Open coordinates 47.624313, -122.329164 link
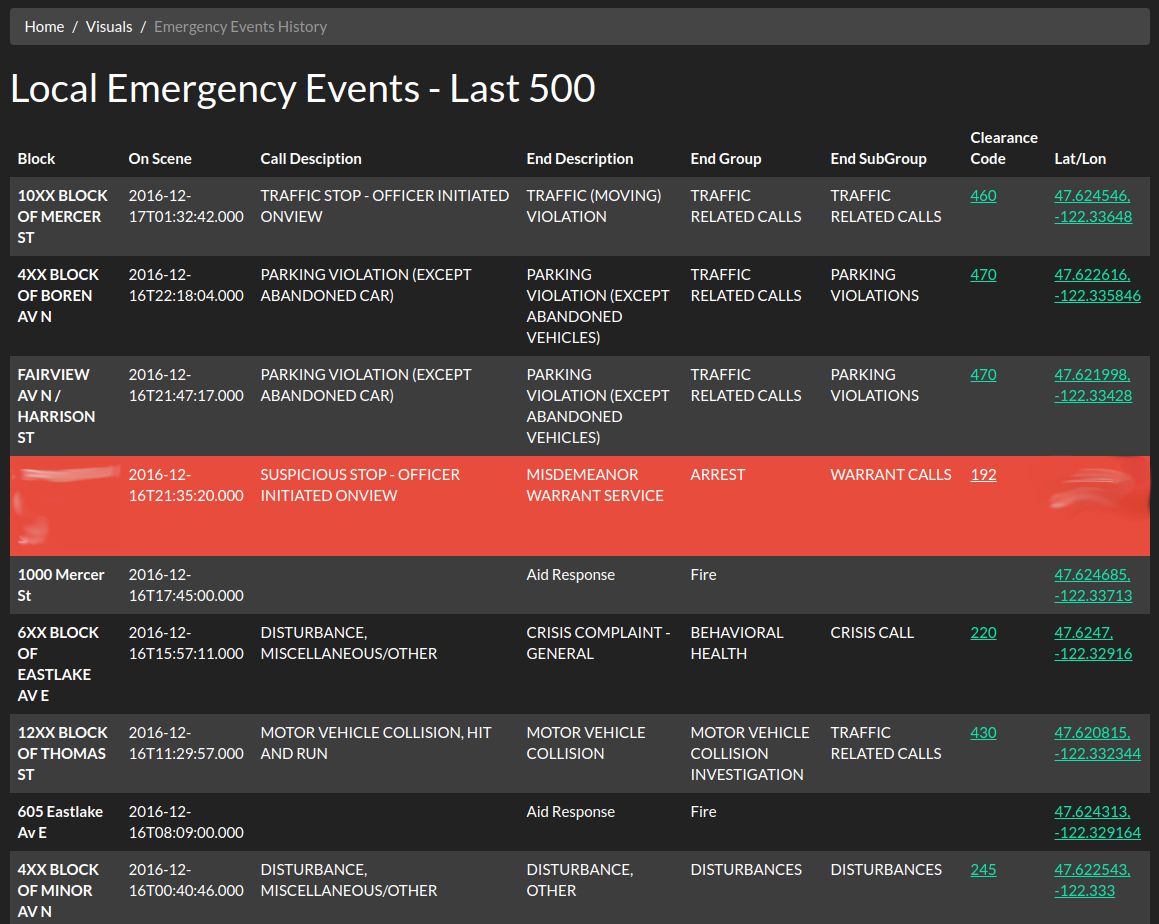This screenshot has height=924, width=1159. tap(1097, 822)
